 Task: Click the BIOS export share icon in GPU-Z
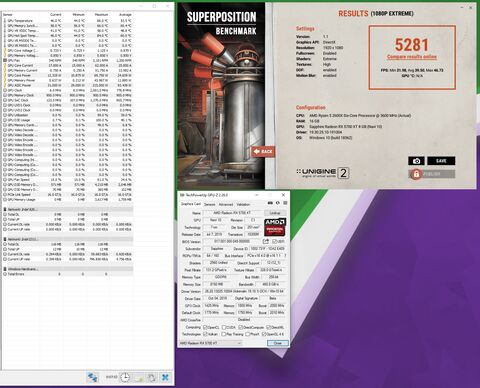[x=266, y=241]
